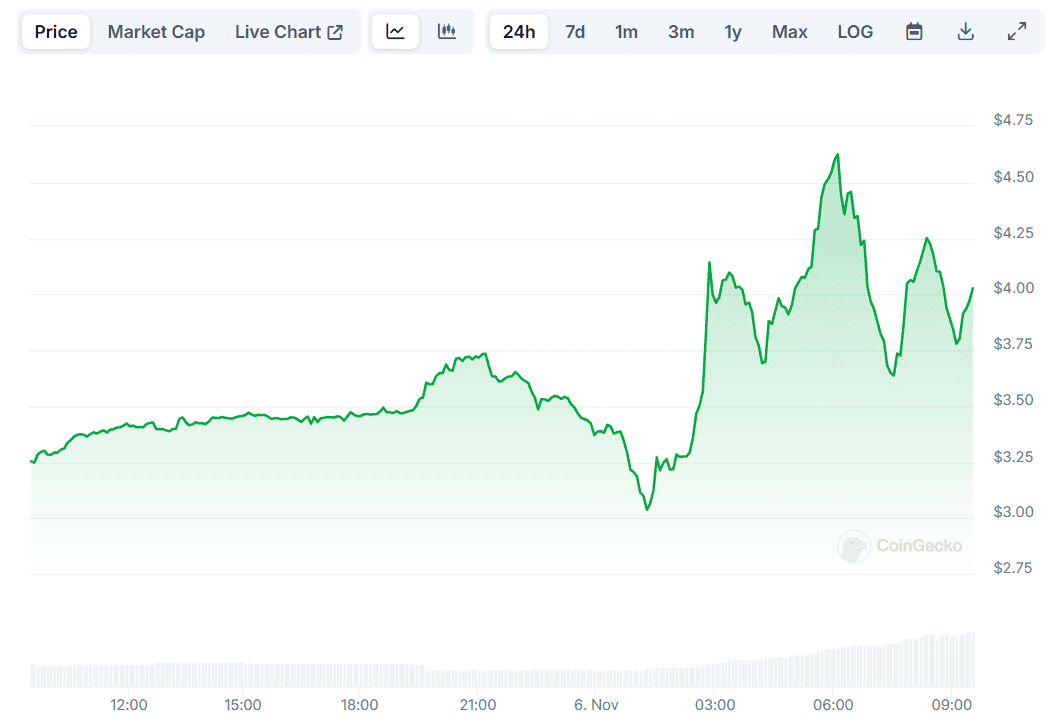Show Max price history
Screen dimensions: 1056x727
click(x=789, y=32)
